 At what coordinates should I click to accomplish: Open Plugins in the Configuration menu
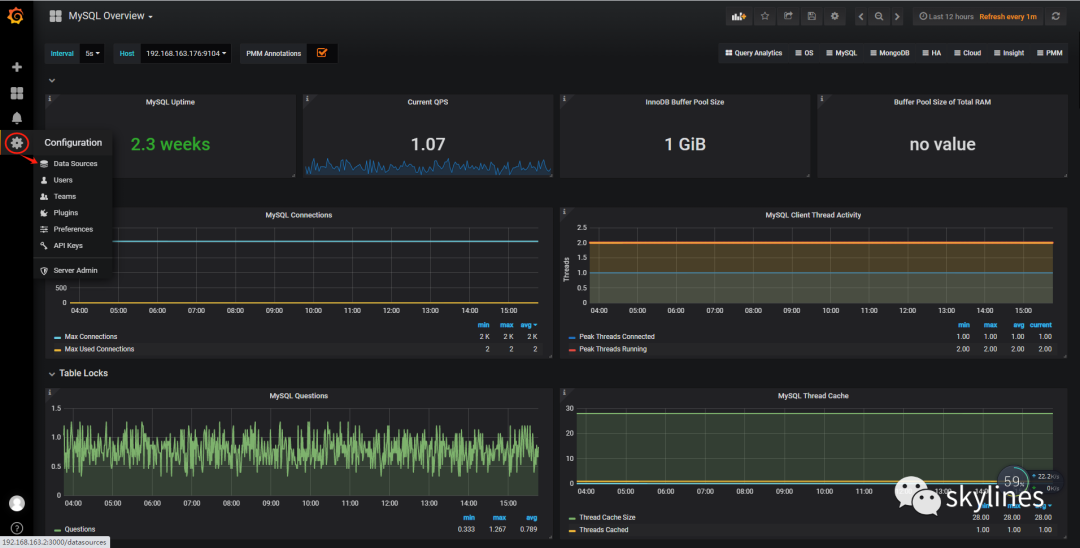65,213
